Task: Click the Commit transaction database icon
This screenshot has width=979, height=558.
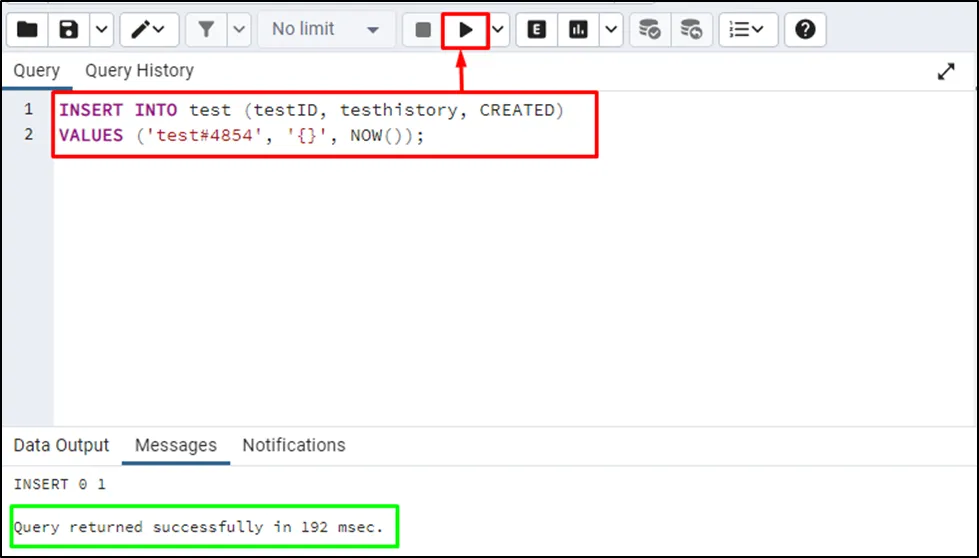Action: (650, 30)
